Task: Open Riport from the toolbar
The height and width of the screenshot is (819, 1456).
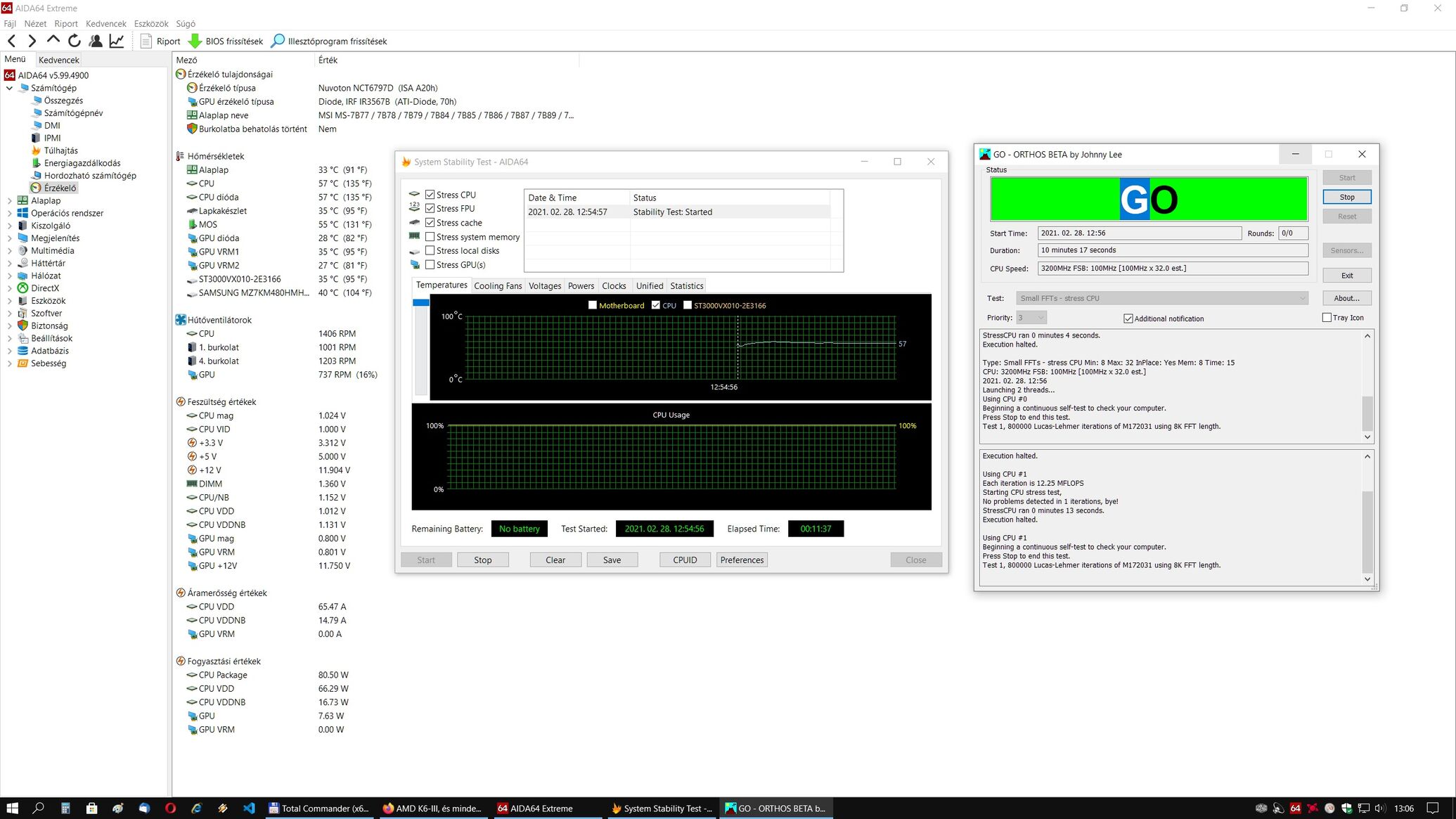Action: tap(160, 41)
